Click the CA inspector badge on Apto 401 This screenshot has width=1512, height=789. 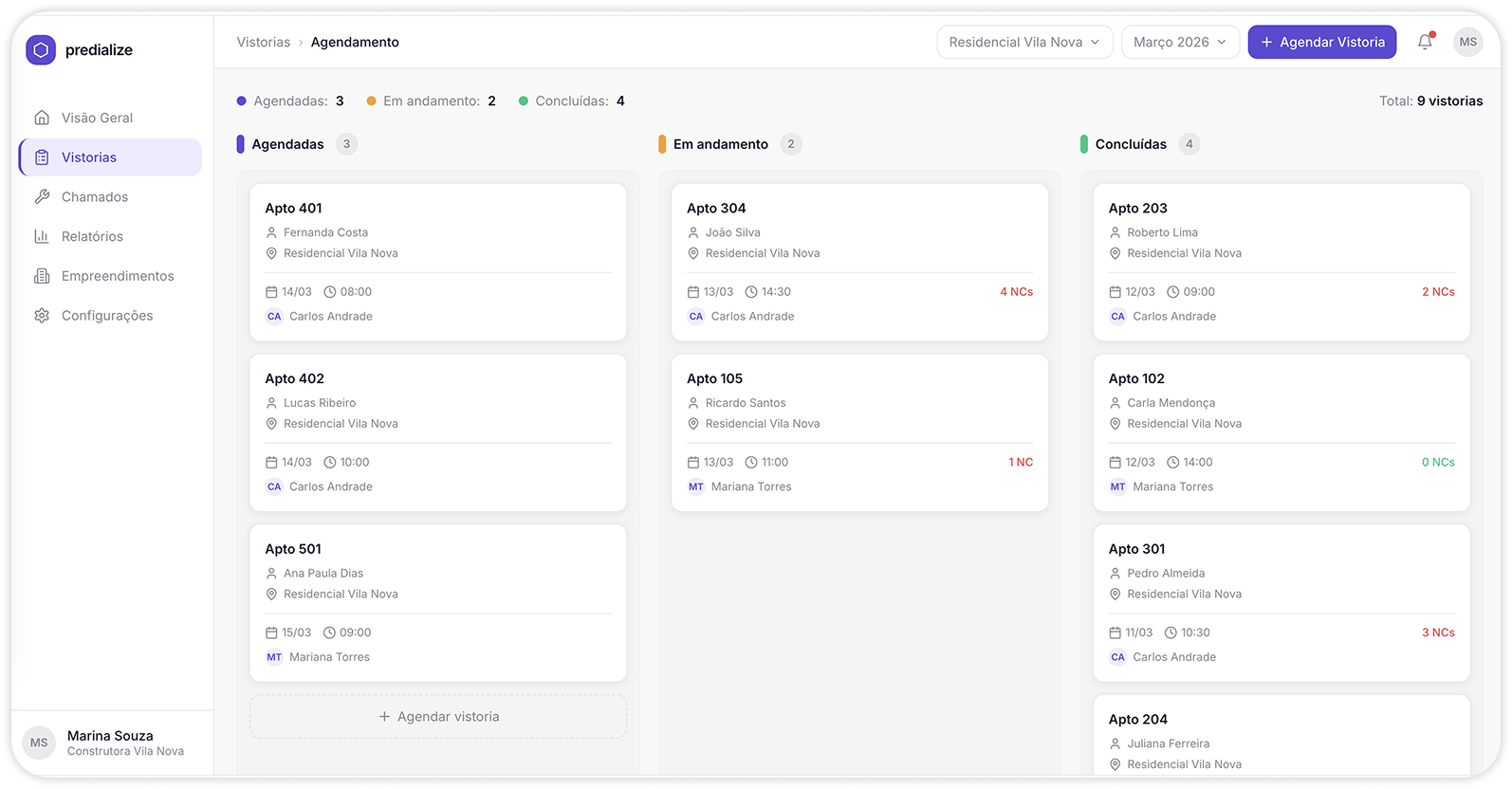(274, 317)
